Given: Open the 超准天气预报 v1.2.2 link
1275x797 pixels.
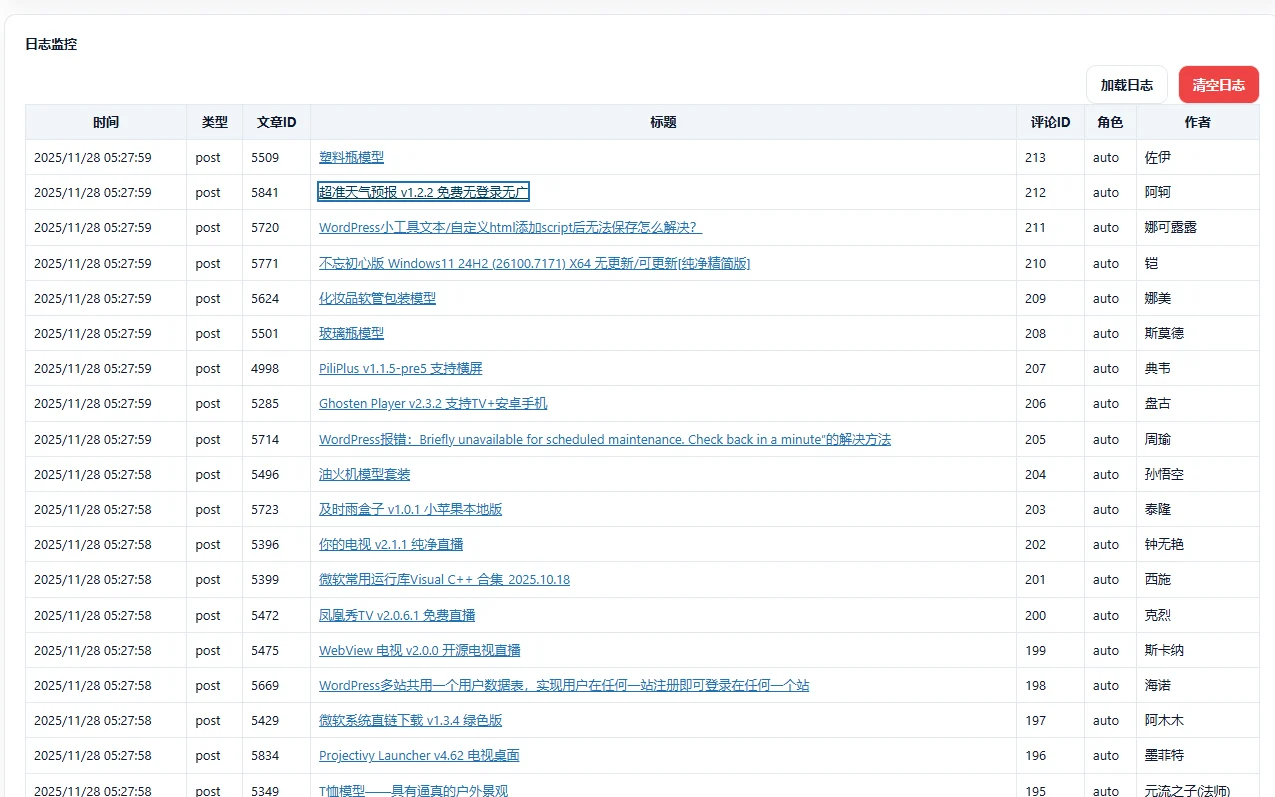Looking at the screenshot, I should (x=423, y=192).
